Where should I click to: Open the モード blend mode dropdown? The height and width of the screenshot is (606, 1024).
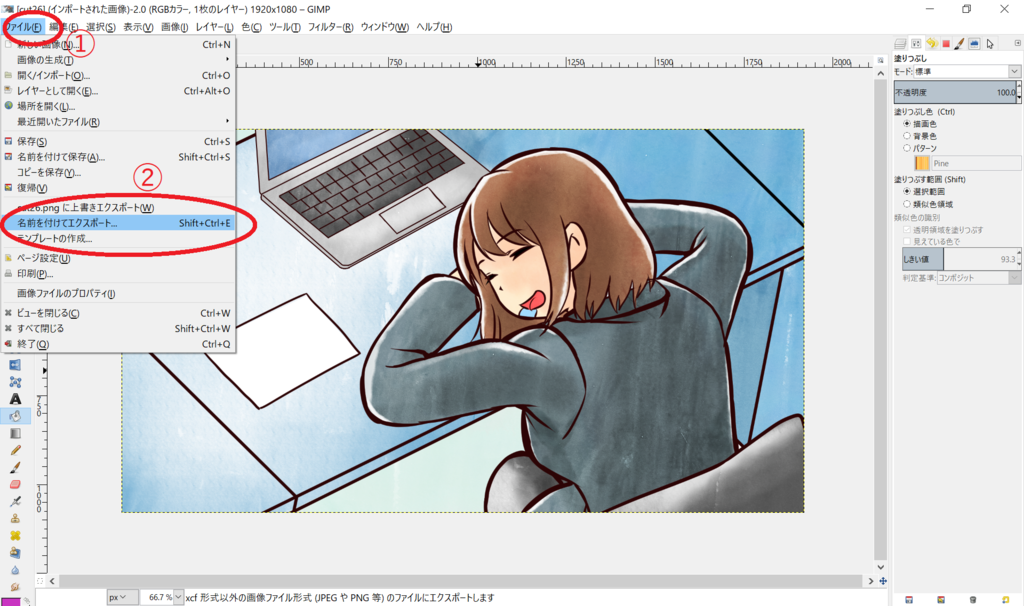tap(967, 71)
